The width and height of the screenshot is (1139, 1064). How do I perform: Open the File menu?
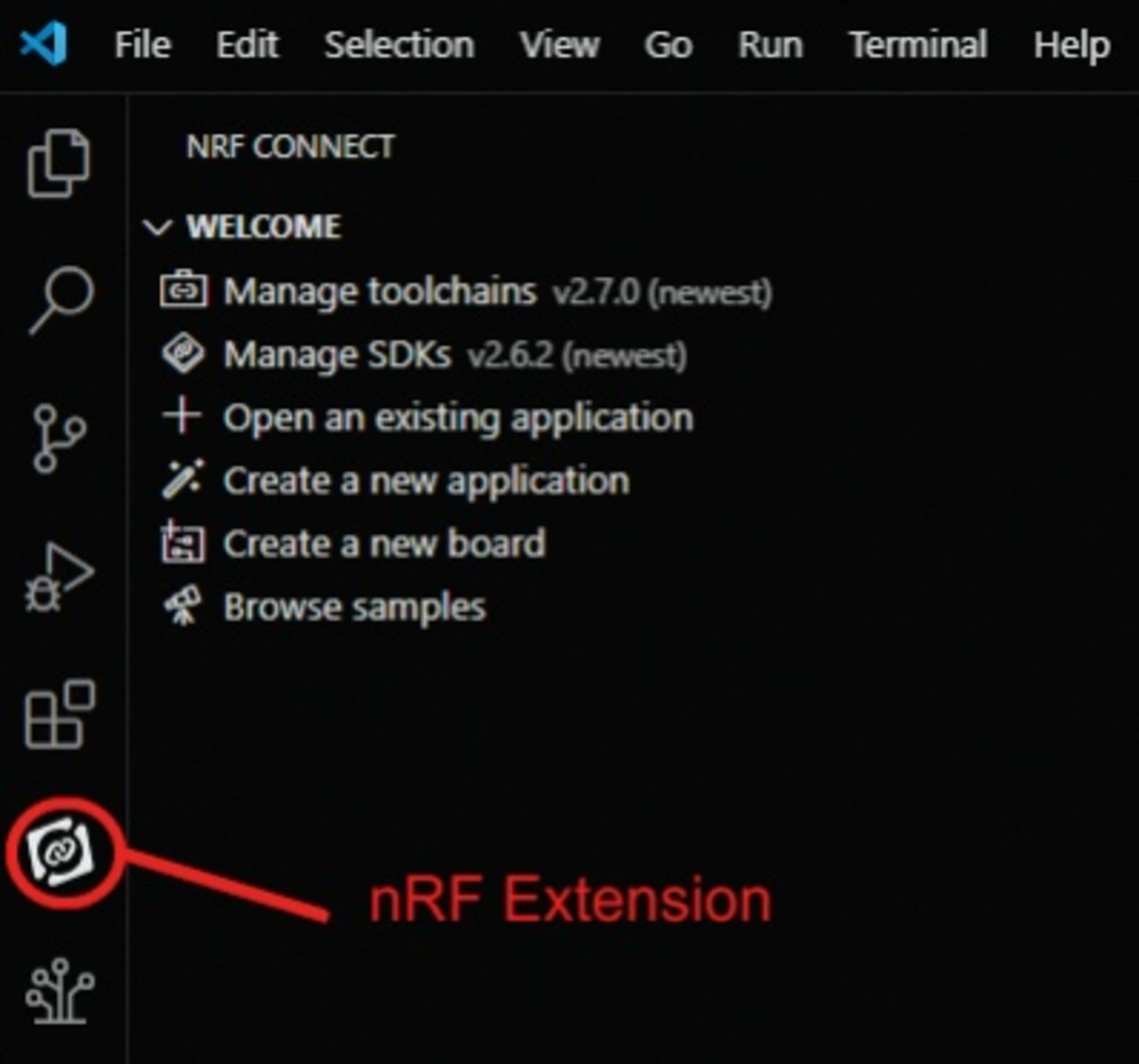click(x=142, y=44)
